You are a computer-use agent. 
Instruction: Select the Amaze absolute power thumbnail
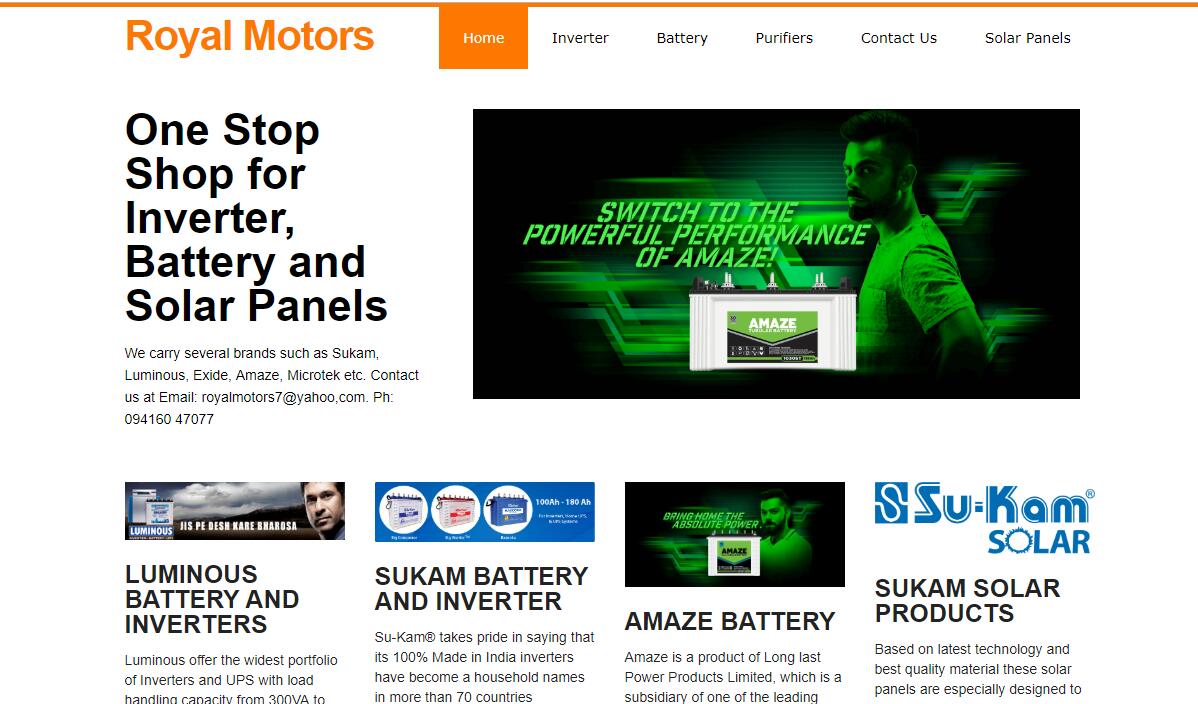tap(734, 534)
